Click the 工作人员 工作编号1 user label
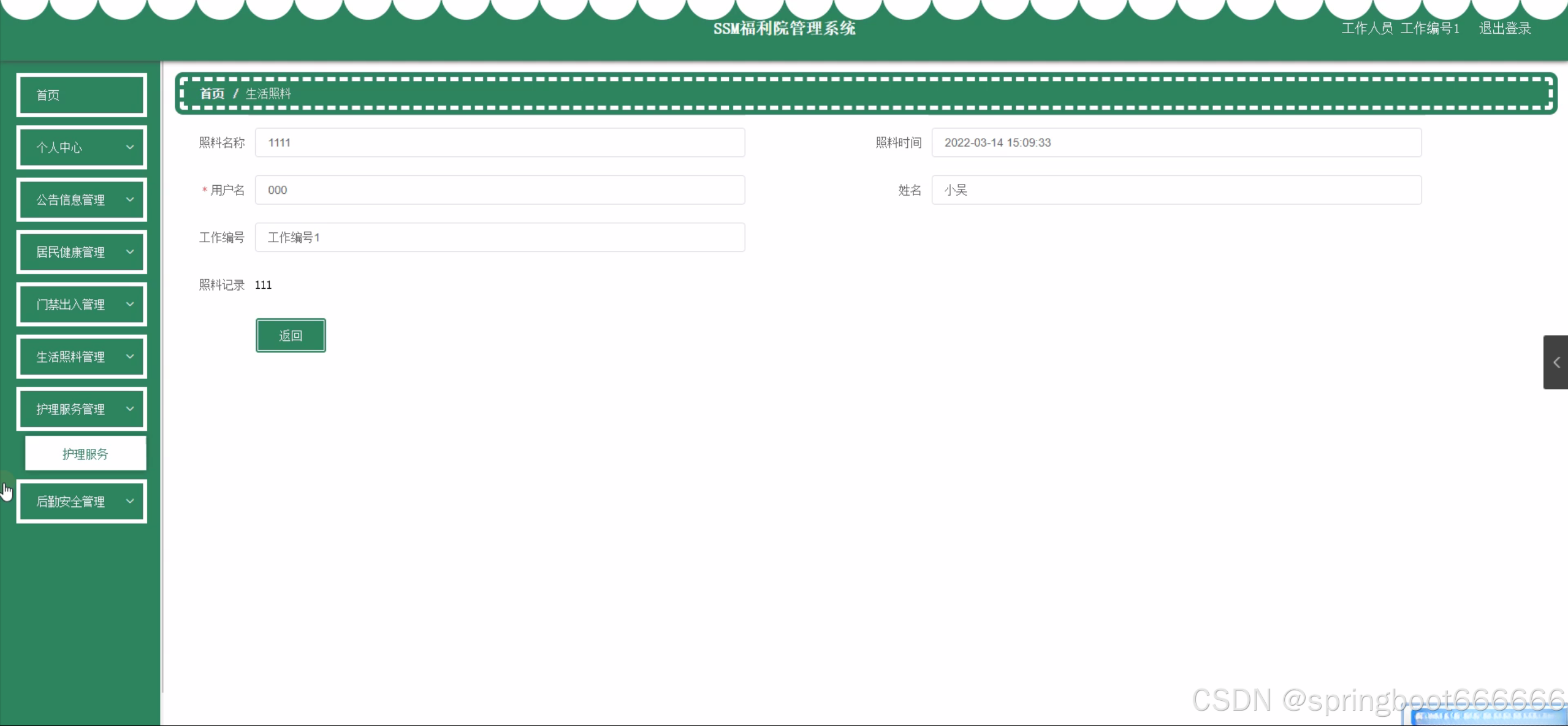This screenshot has width=1568, height=726. click(x=1400, y=28)
